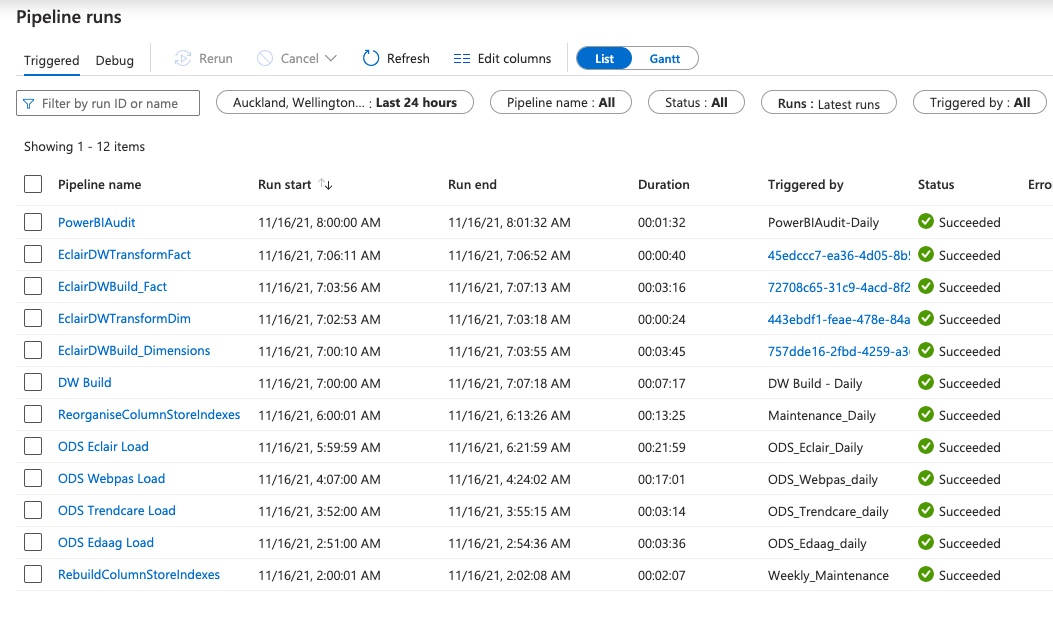Check the ODS Eclair Load row checkbox

tap(33, 446)
